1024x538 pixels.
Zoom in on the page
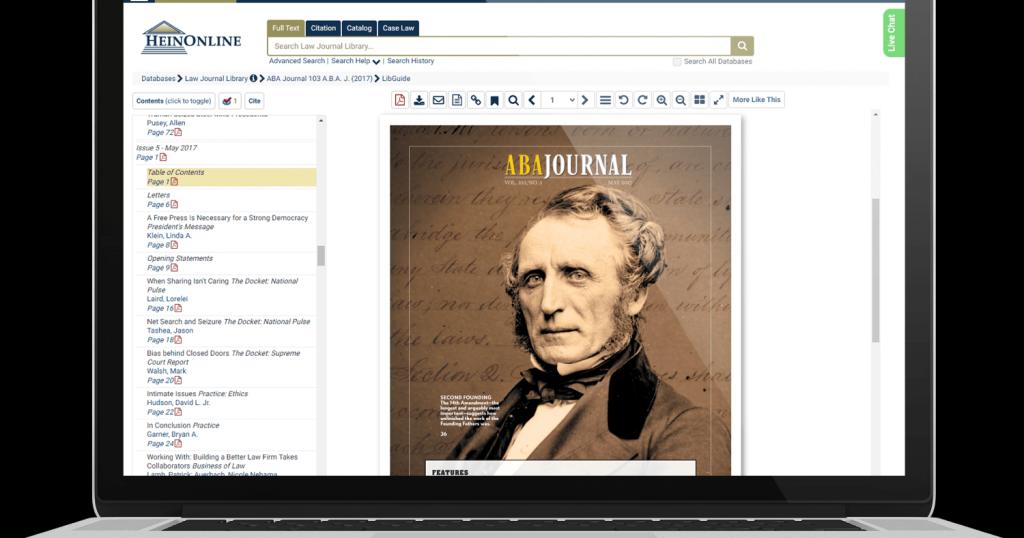tap(662, 100)
